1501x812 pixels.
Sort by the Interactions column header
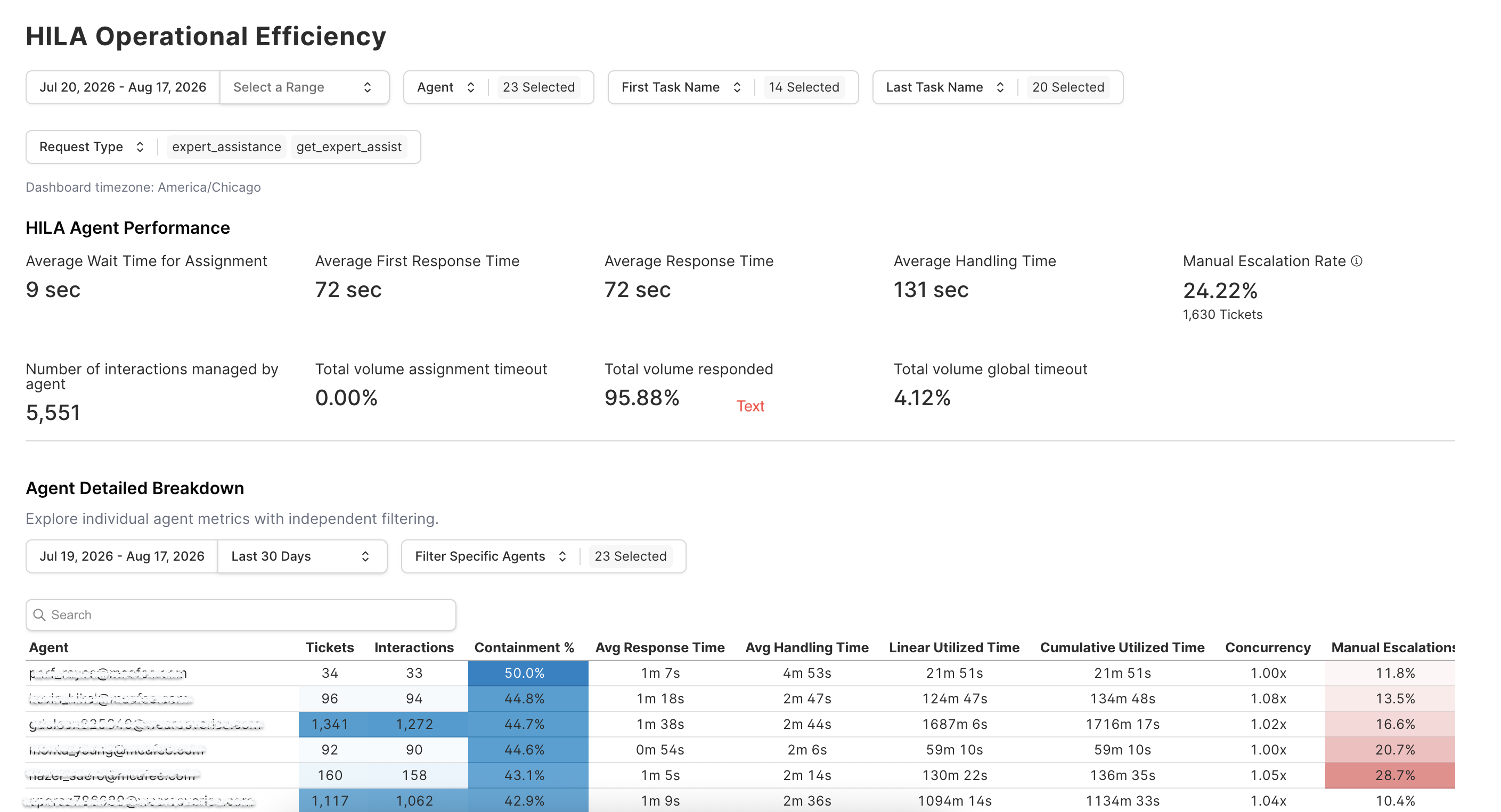pyautogui.click(x=414, y=647)
